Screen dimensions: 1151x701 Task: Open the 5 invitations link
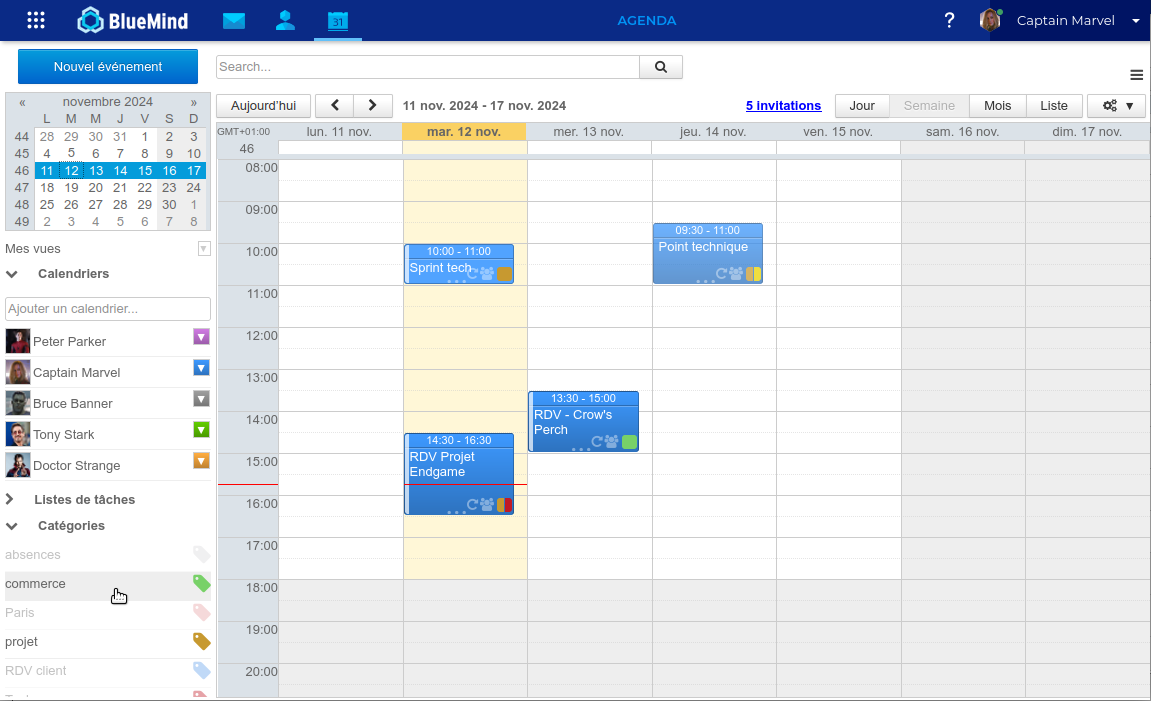click(783, 106)
